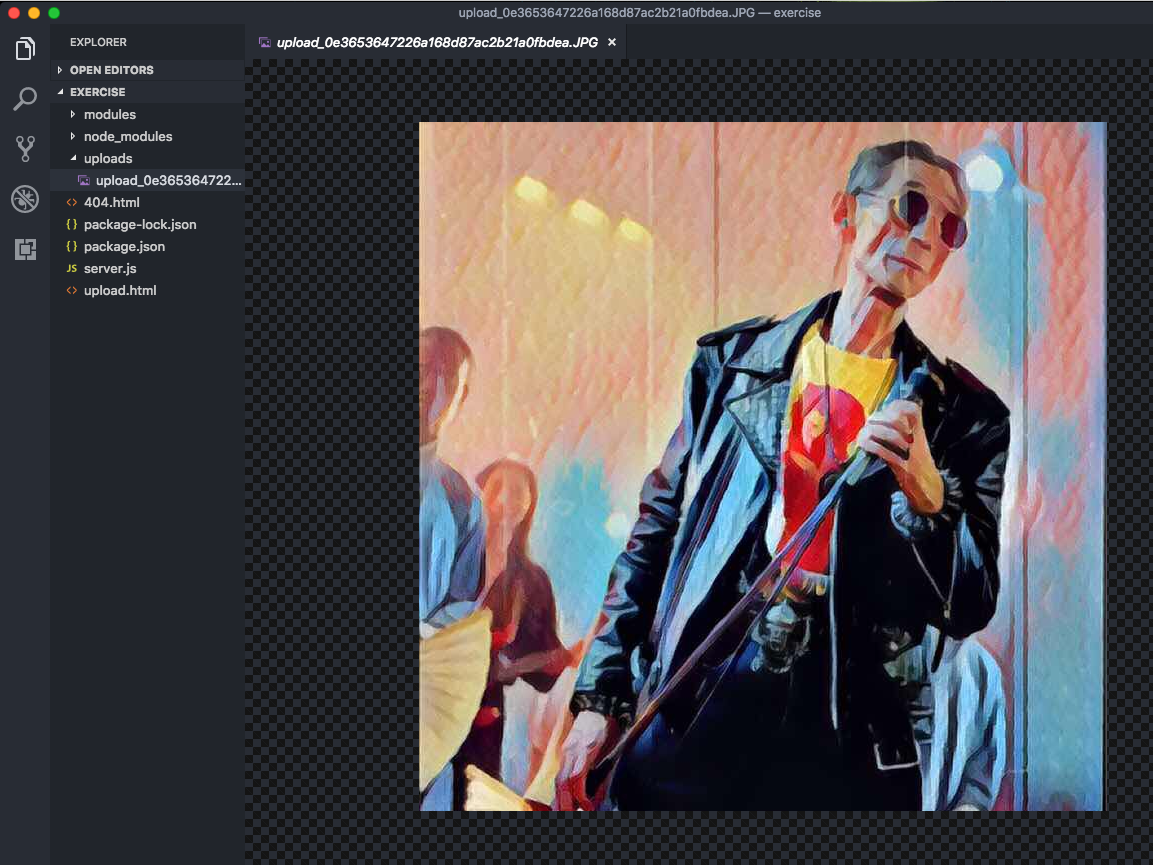
Task: Open the Extensions view icon
Action: pyautogui.click(x=25, y=249)
